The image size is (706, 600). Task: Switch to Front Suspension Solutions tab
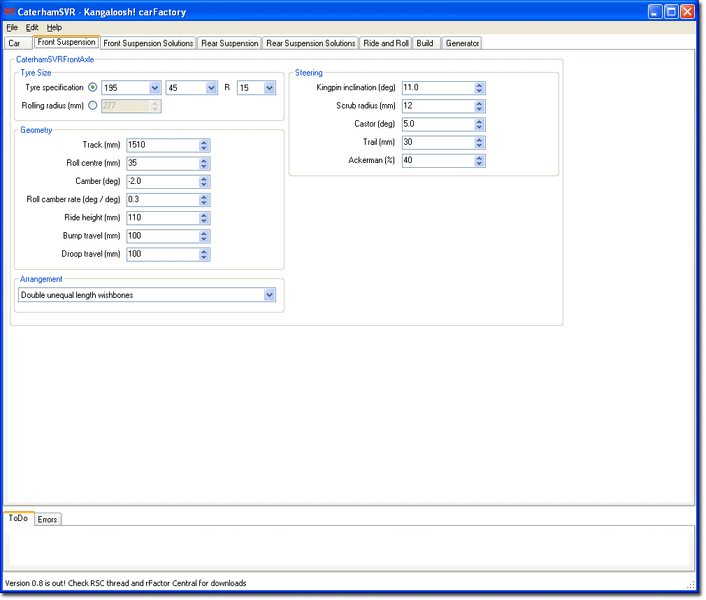(148, 43)
